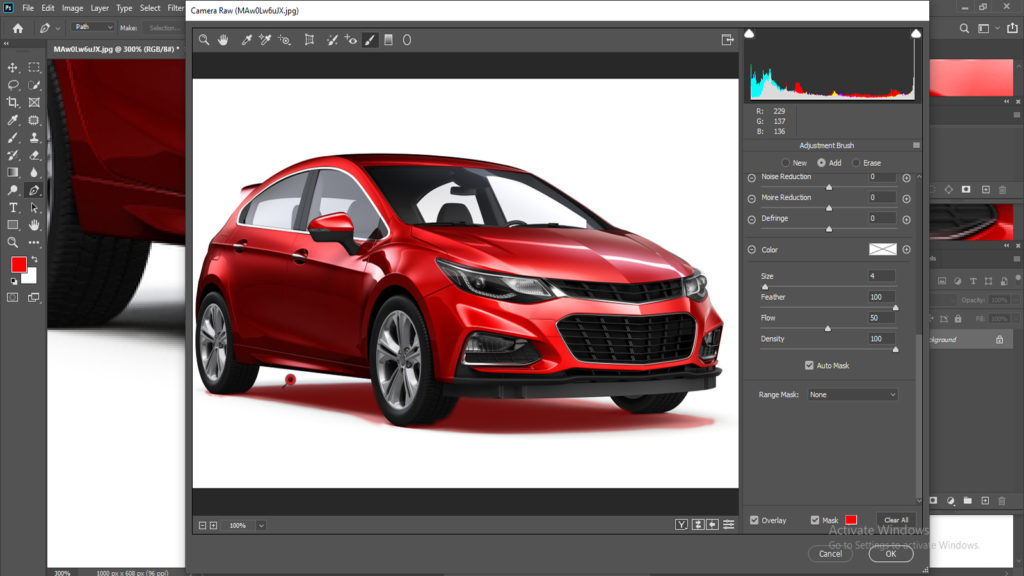1024x576 pixels.
Task: Select Color Sampler tool in Camera Raw
Action: pos(265,40)
